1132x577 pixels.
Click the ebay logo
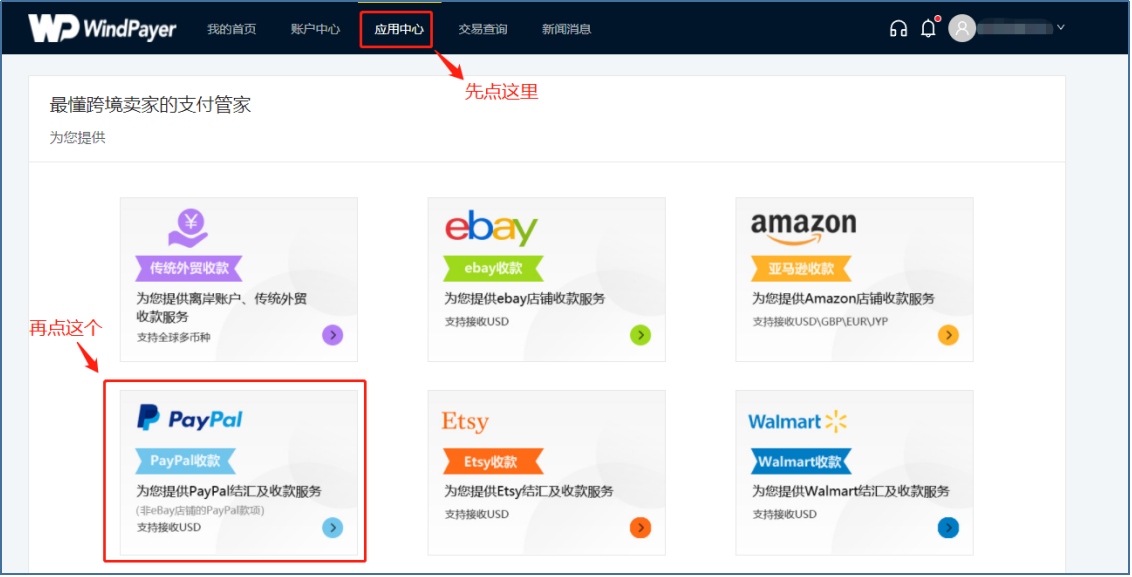pos(492,228)
